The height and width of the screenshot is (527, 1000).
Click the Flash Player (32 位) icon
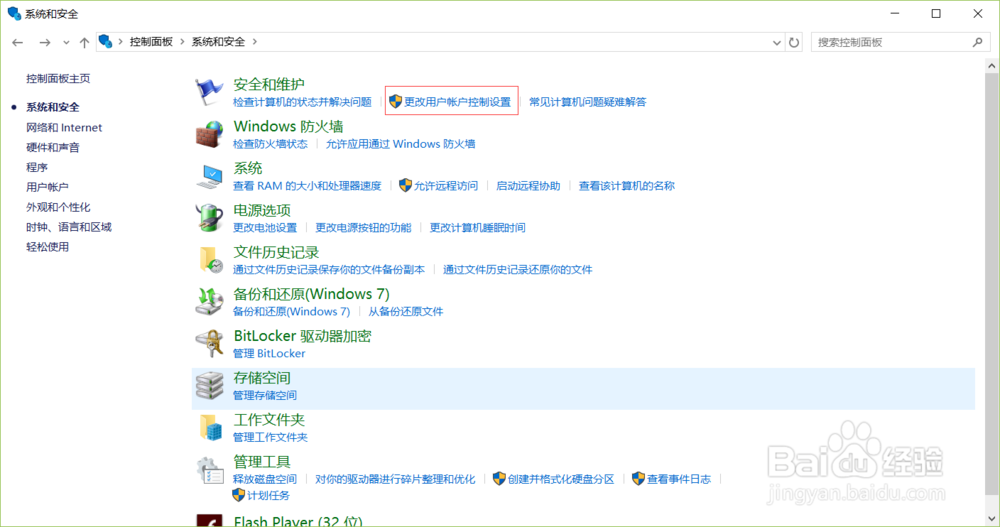pyautogui.click(x=209, y=521)
